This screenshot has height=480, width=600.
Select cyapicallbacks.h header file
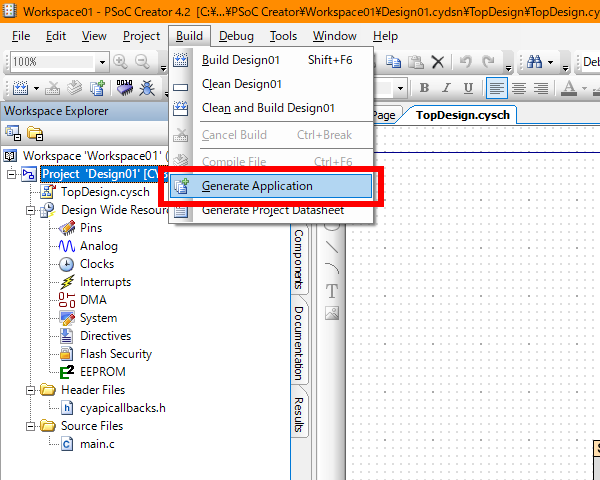pyautogui.click(x=122, y=408)
